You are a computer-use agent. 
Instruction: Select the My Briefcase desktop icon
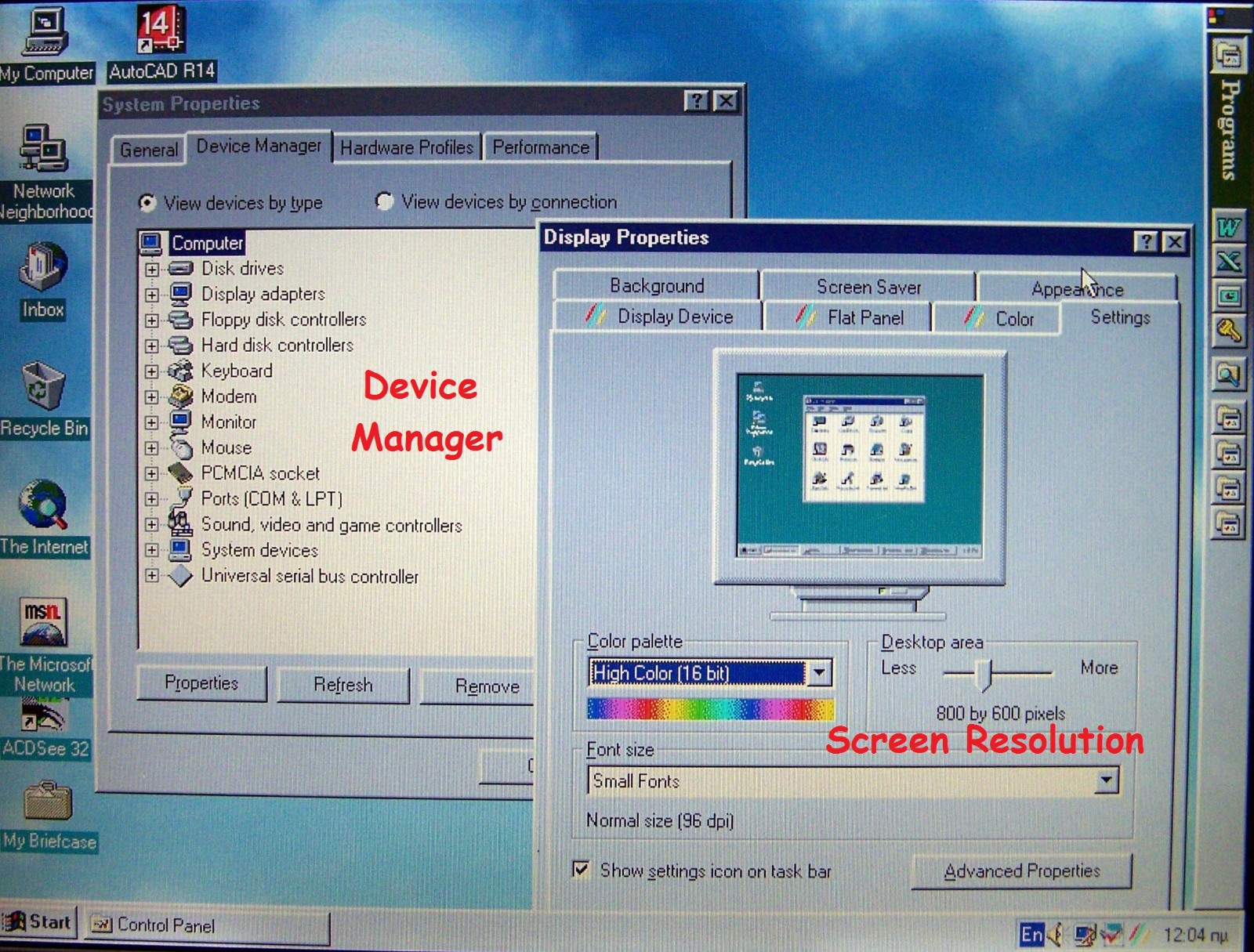pos(49,816)
